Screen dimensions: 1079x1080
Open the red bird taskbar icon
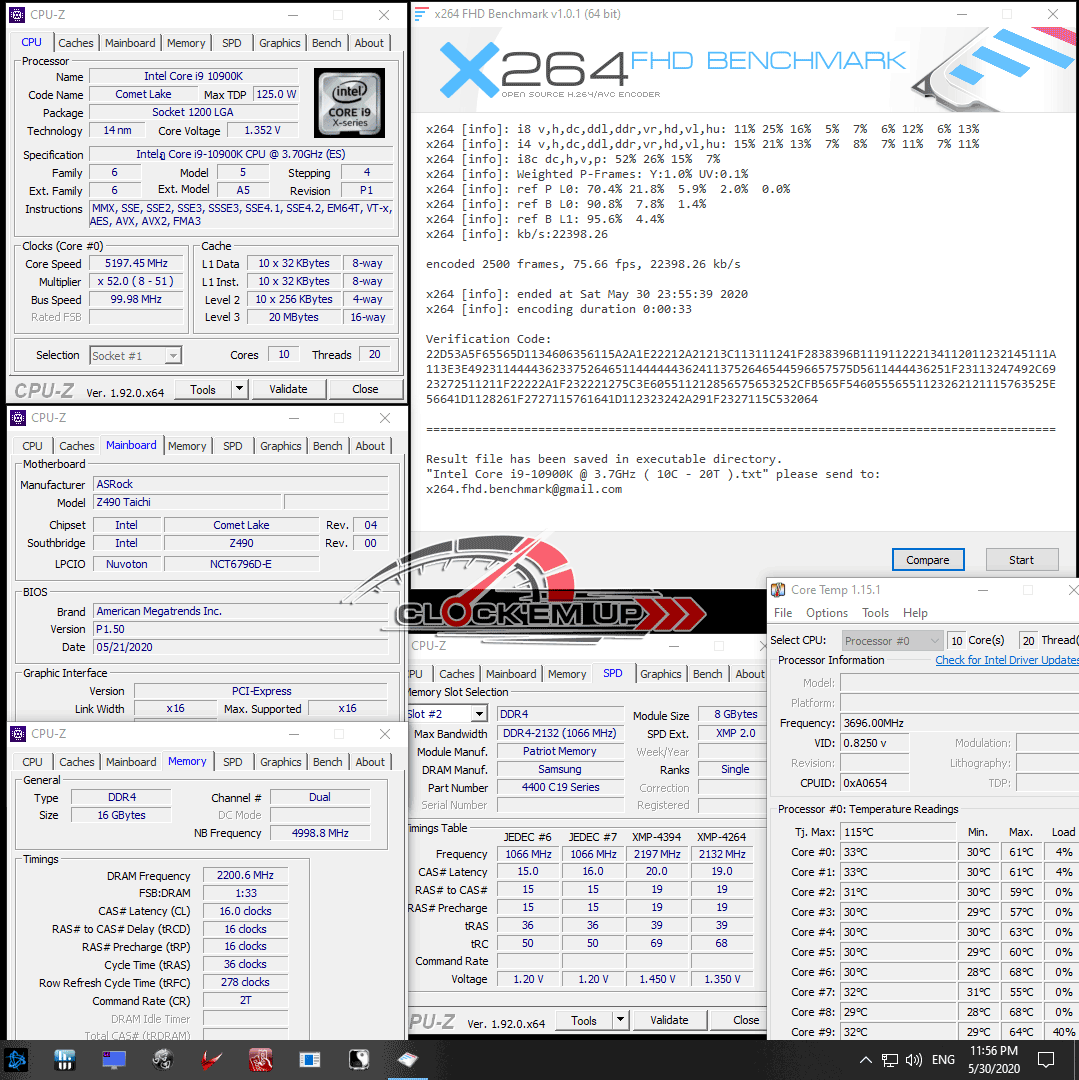pos(211,1059)
